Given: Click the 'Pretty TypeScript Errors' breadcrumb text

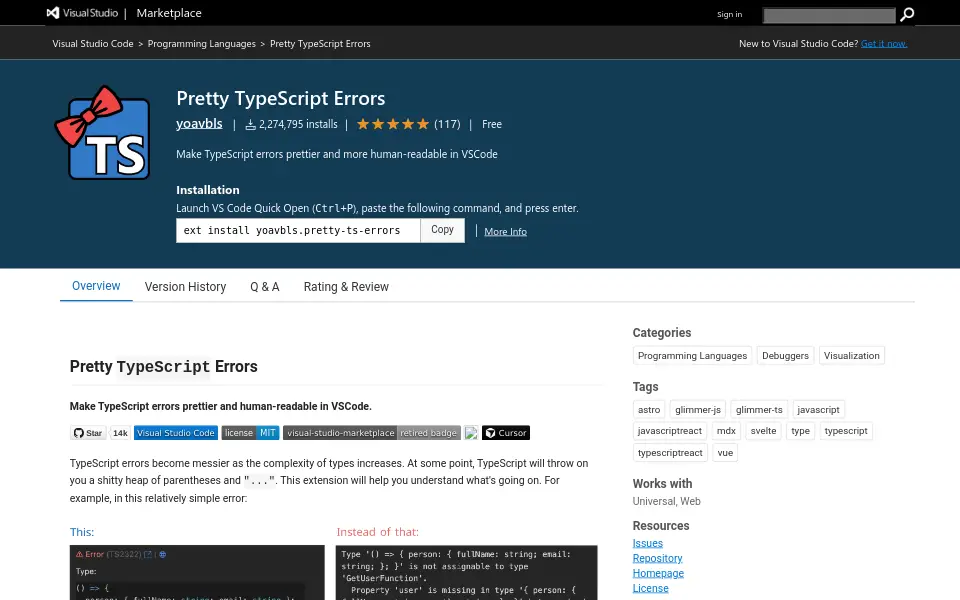Looking at the screenshot, I should pos(320,43).
